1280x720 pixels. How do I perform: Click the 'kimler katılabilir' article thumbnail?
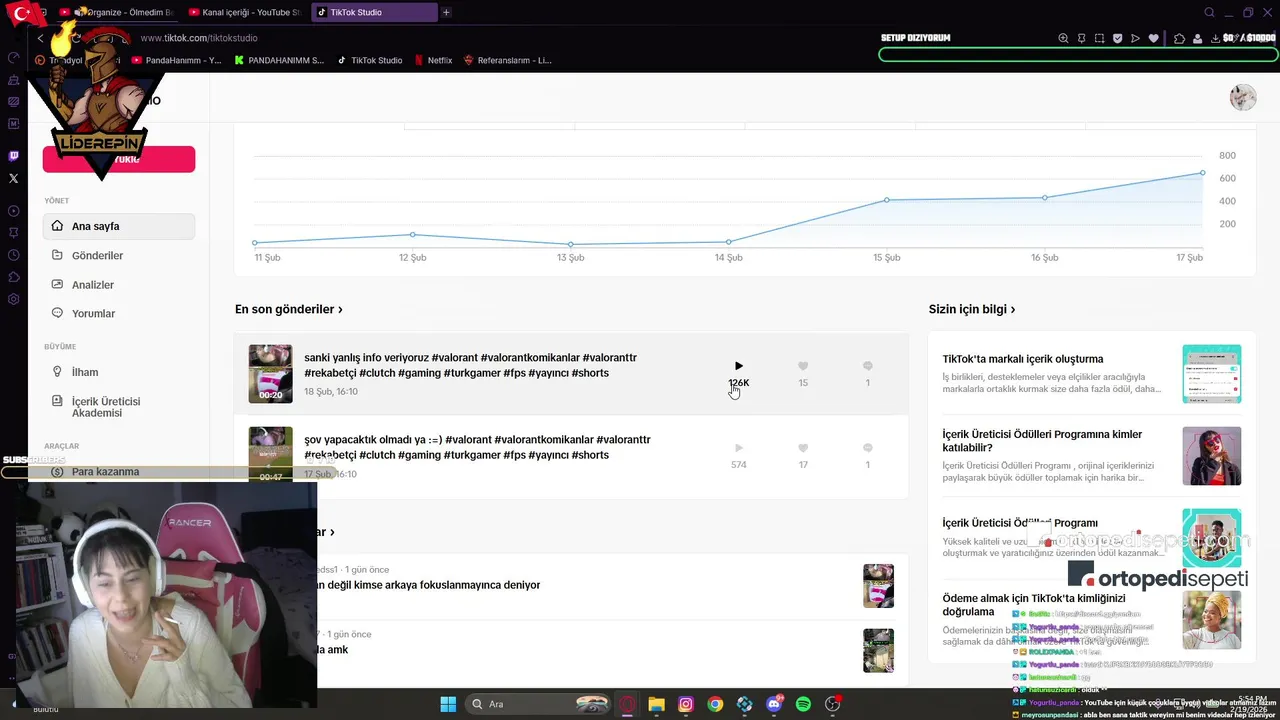coord(1211,456)
